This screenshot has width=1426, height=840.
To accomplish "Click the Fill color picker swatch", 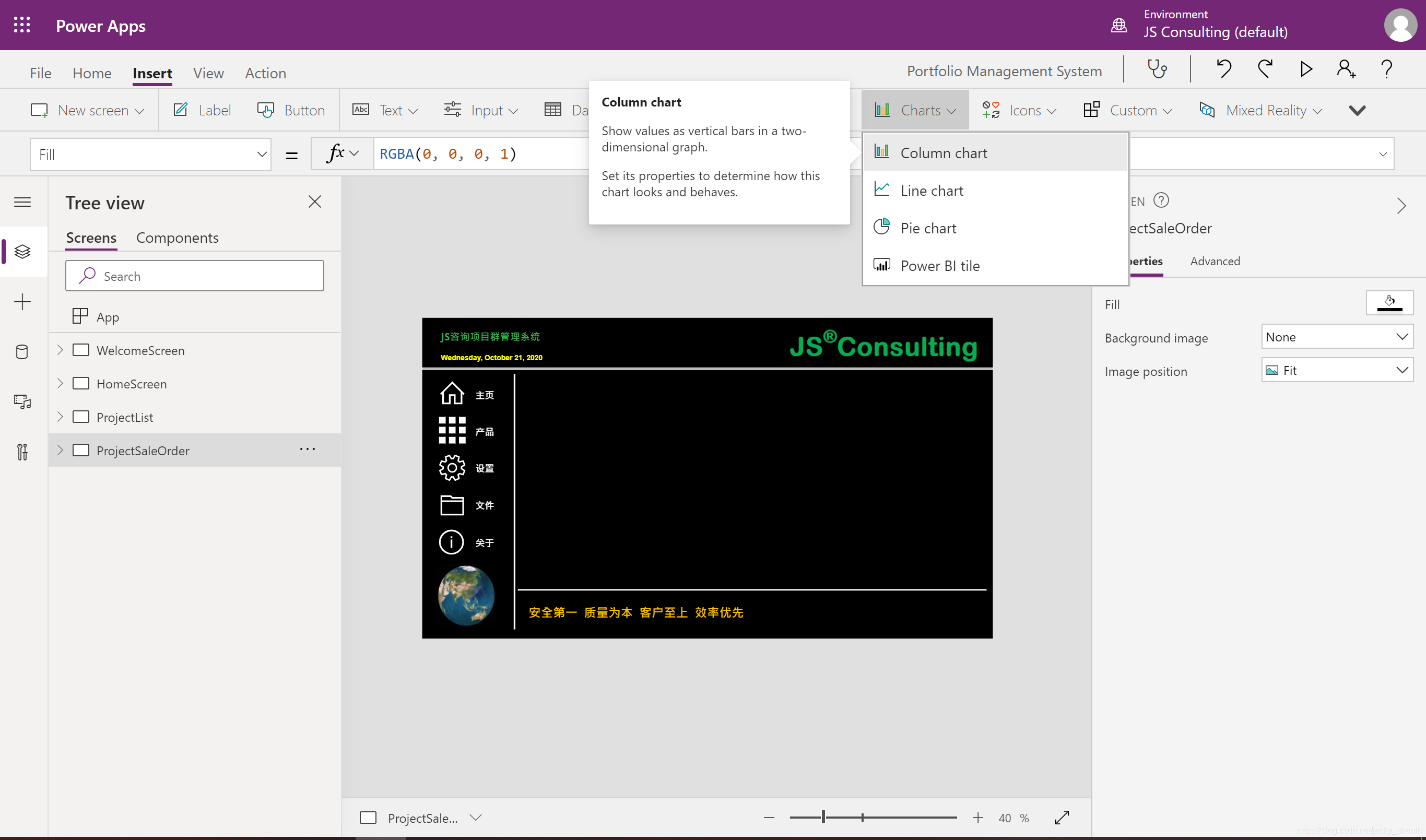I will tap(1389, 303).
